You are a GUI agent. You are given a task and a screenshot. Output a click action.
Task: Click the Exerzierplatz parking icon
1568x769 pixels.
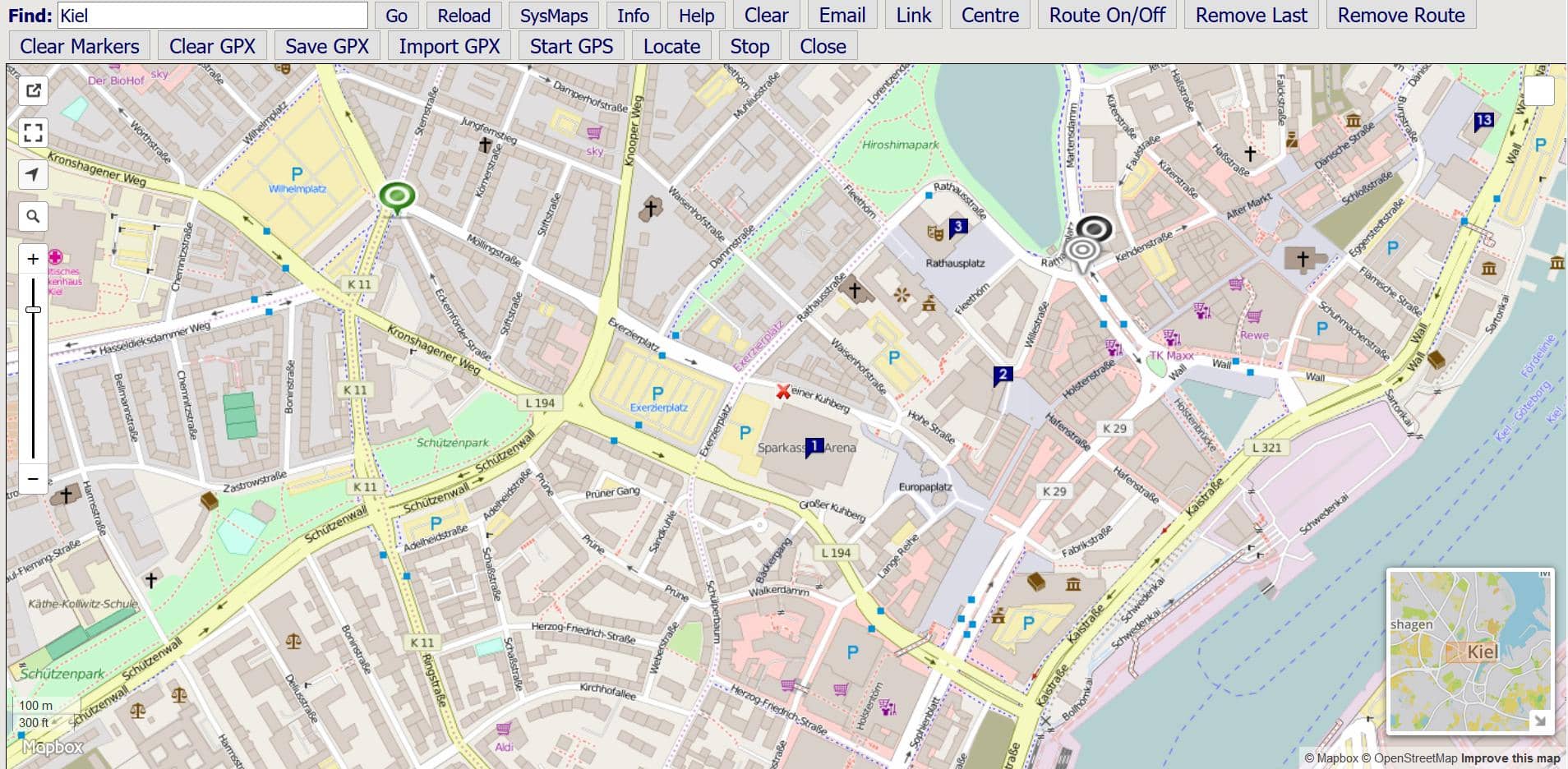pyautogui.click(x=657, y=393)
